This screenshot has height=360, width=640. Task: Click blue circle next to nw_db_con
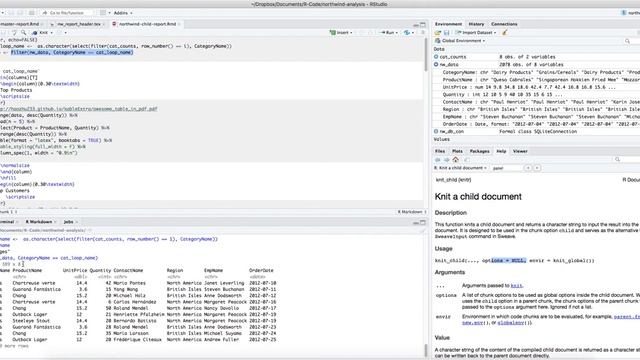coord(436,131)
